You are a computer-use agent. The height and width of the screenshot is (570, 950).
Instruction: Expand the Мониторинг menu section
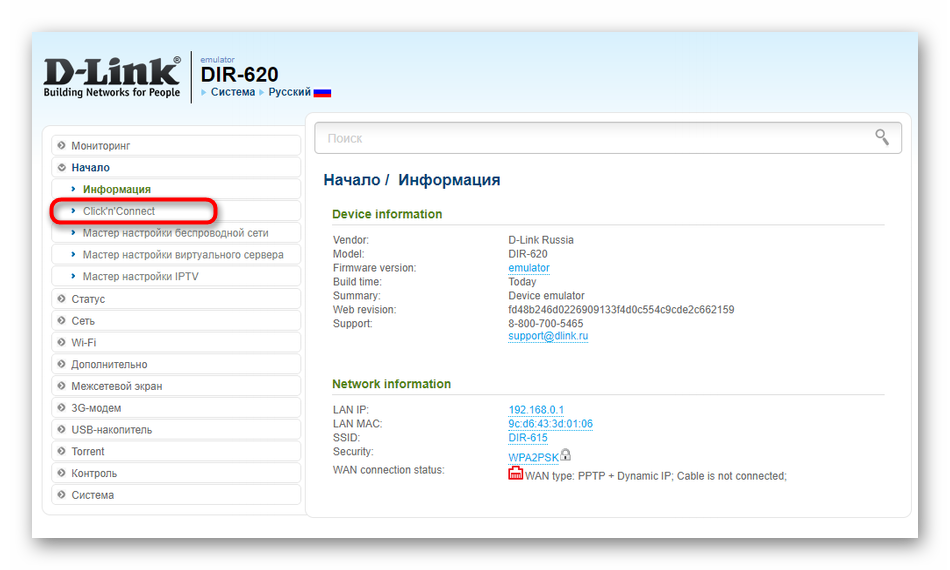(101, 146)
